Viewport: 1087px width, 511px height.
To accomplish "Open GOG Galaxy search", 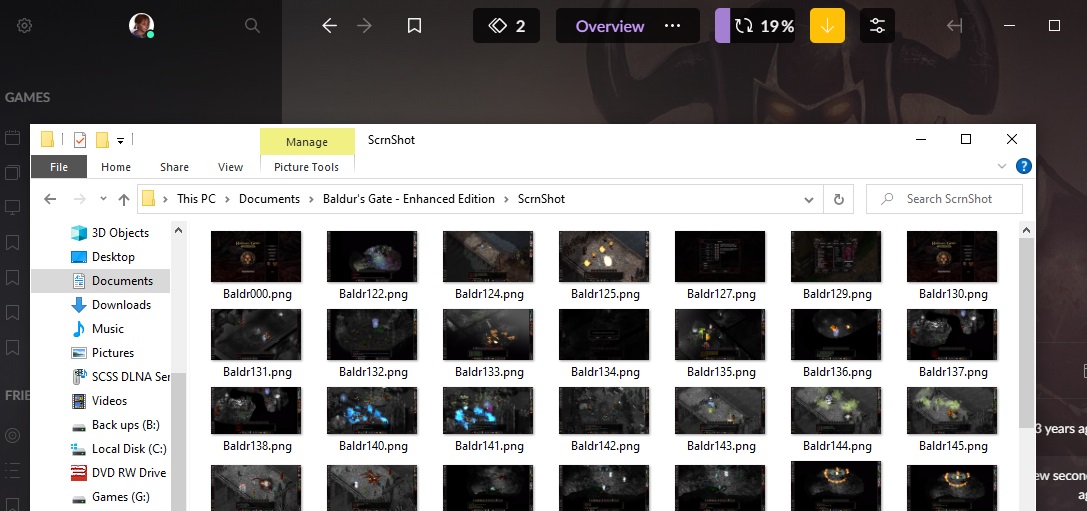I will tap(252, 26).
